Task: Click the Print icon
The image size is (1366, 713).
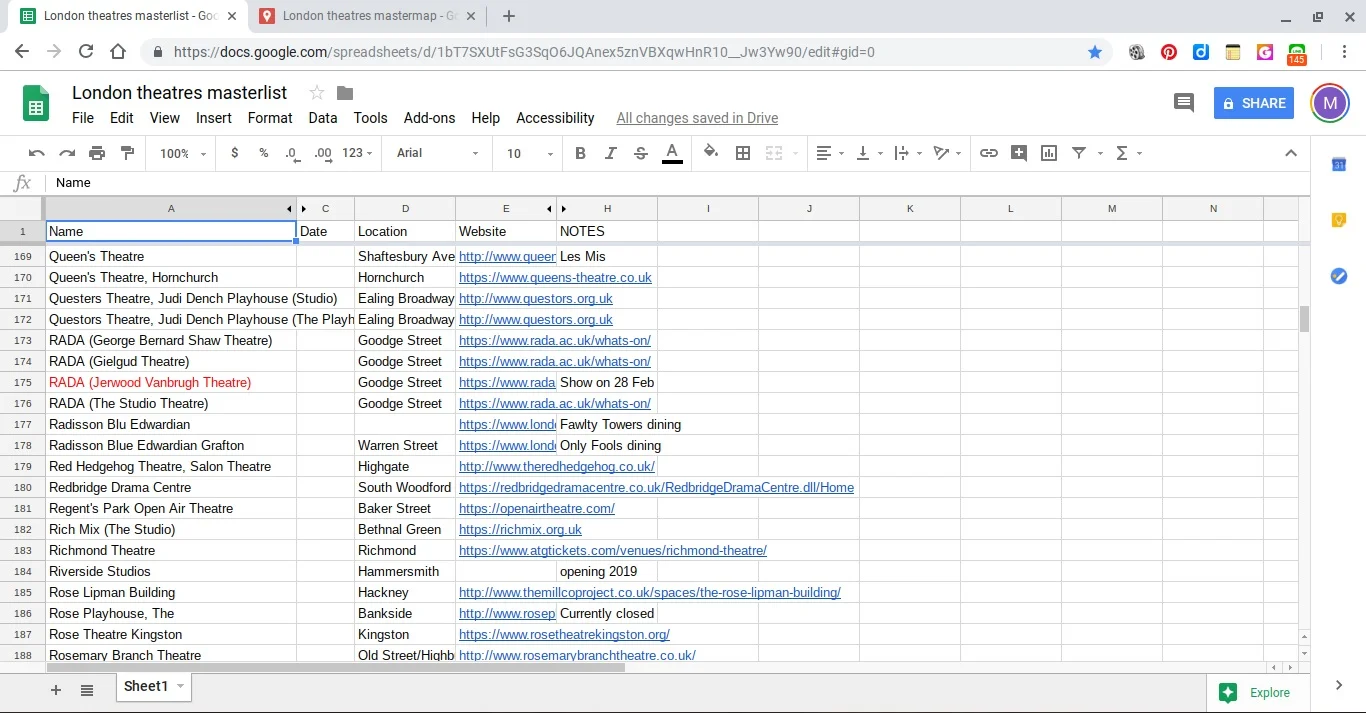Action: tap(97, 153)
